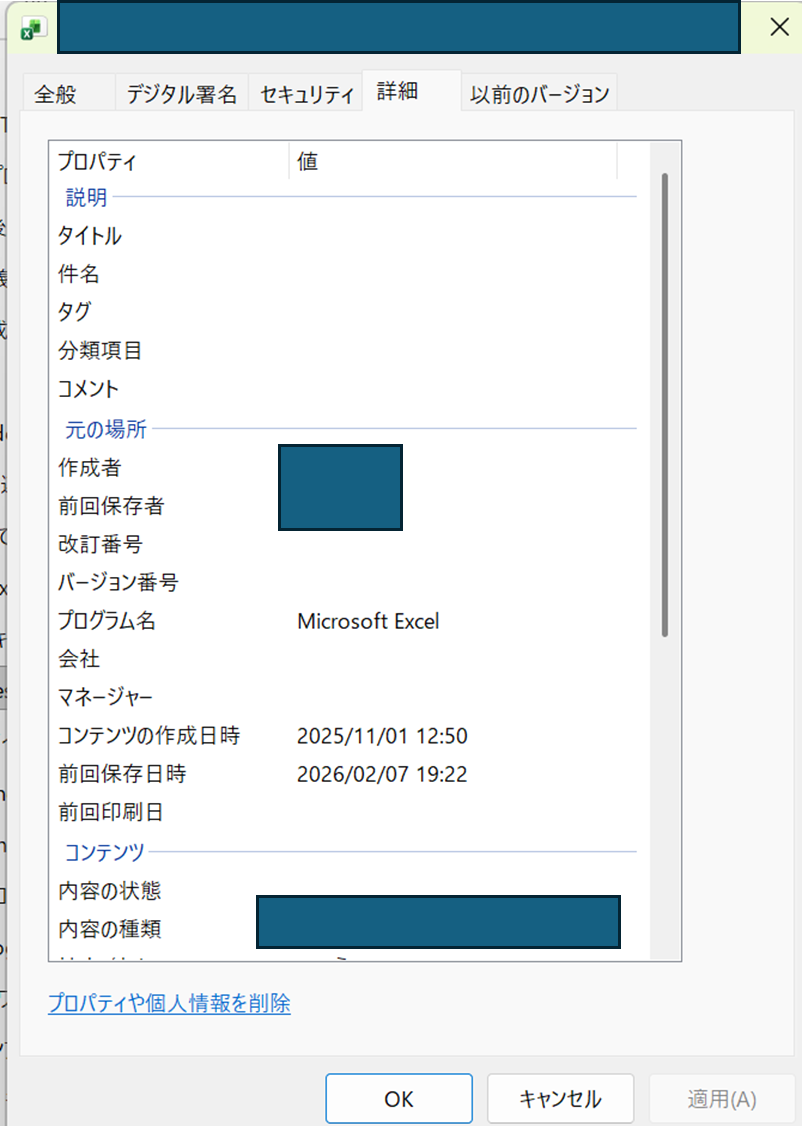Switch to the 全般 tab
Image resolution: width=802 pixels, height=1126 pixels.
coord(55,95)
